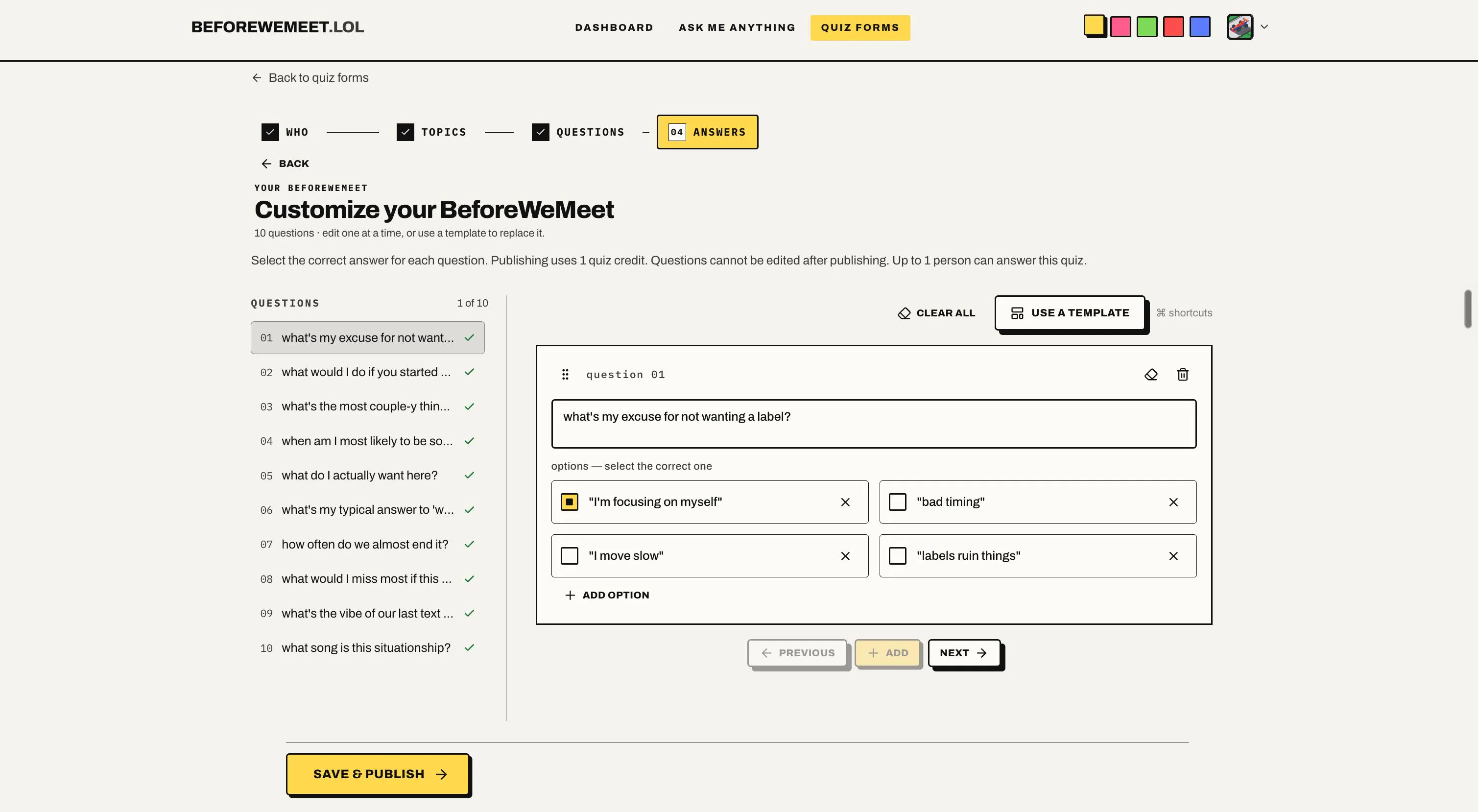Select question 10 what song is this situationship
1478x812 pixels.
368,648
